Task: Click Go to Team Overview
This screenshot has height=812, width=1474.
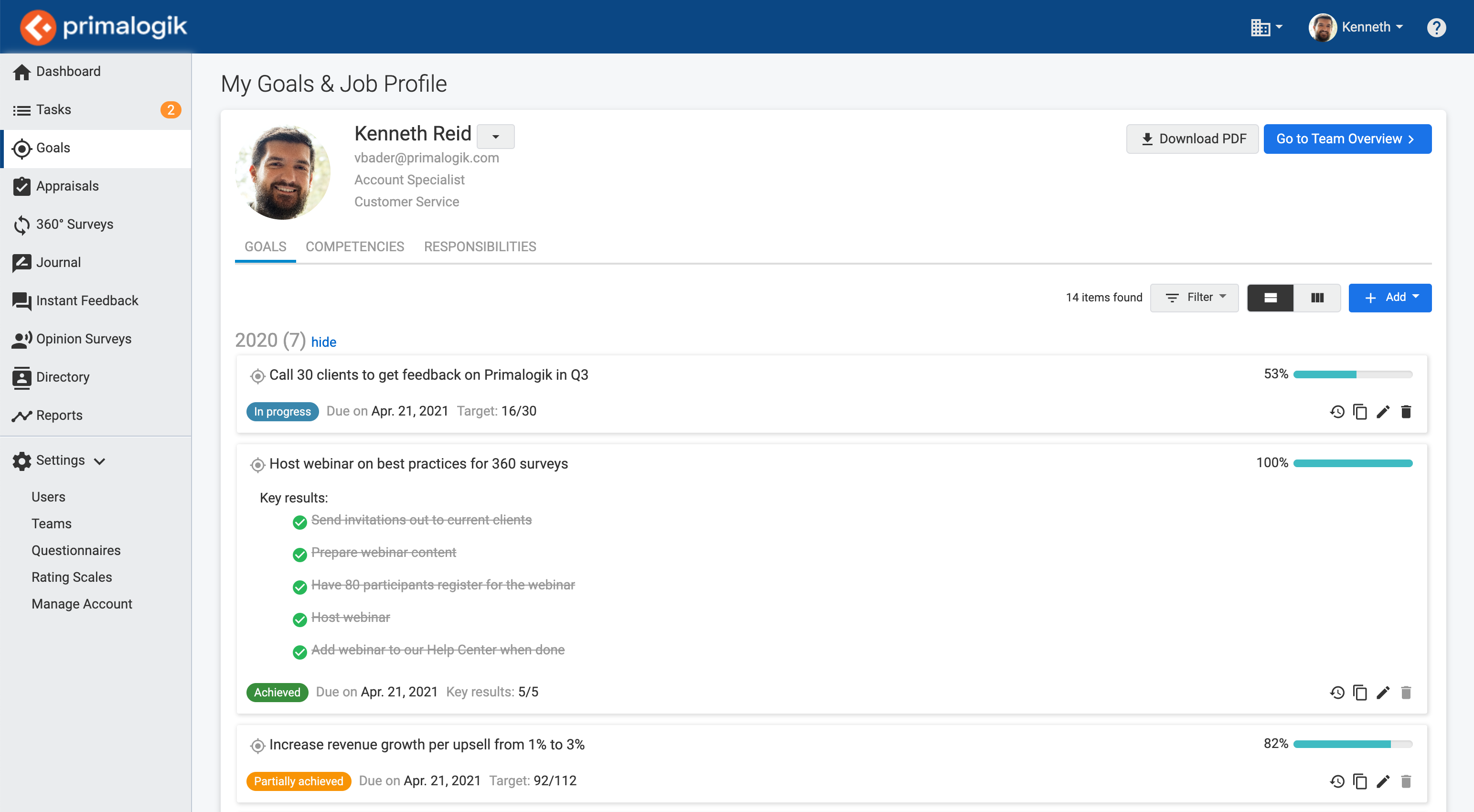Action: point(1347,139)
